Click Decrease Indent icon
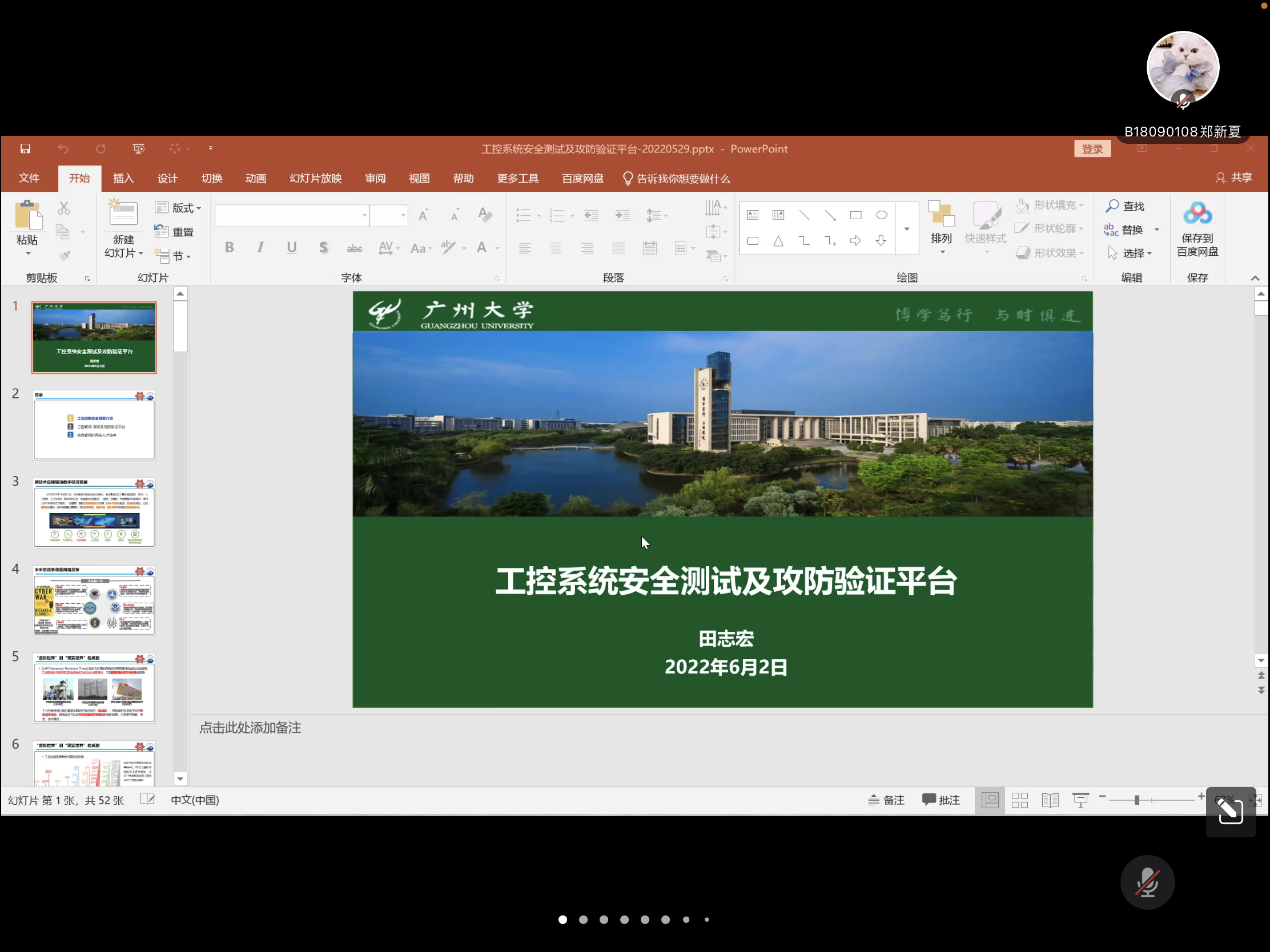 click(592, 215)
